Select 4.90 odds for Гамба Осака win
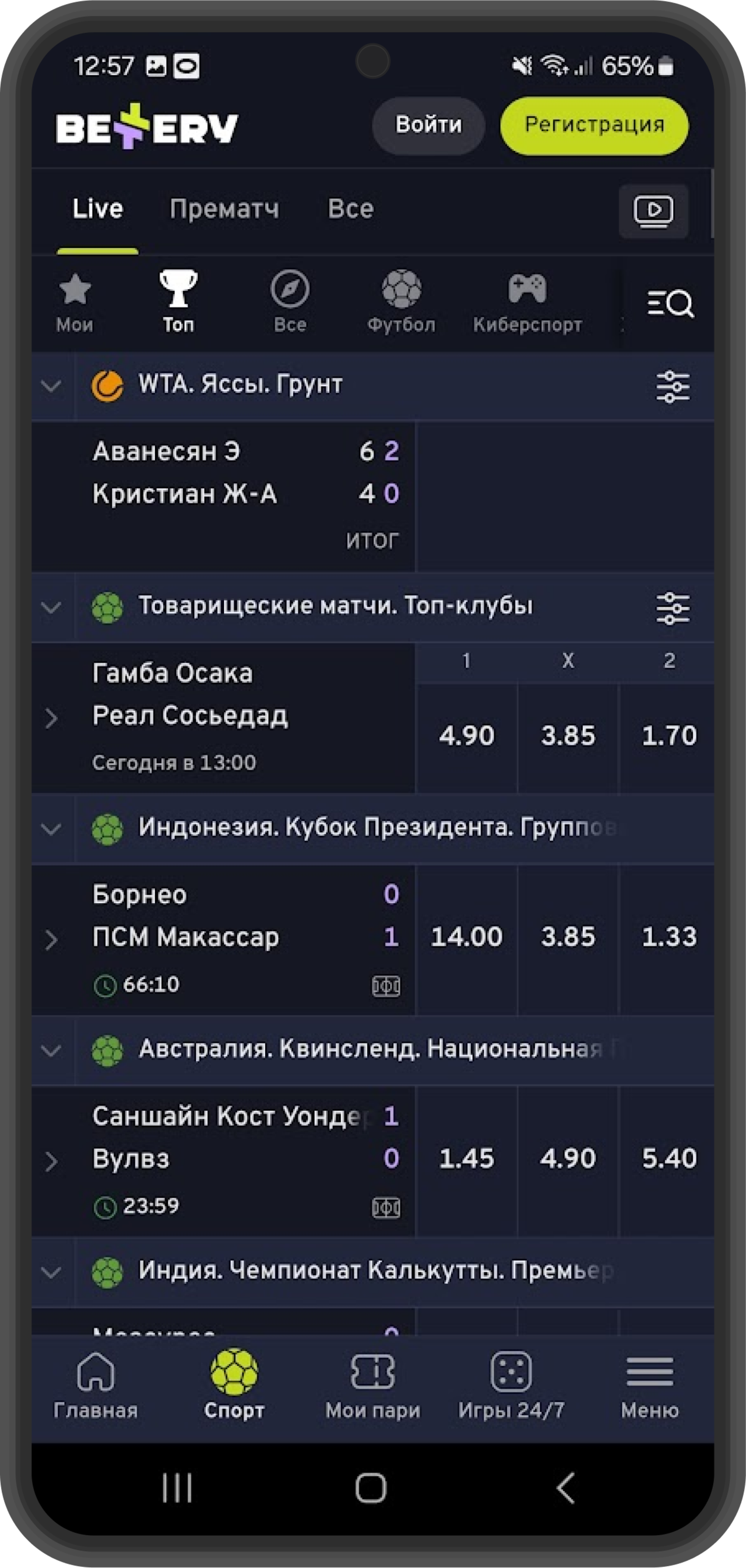746x1568 pixels. point(467,736)
